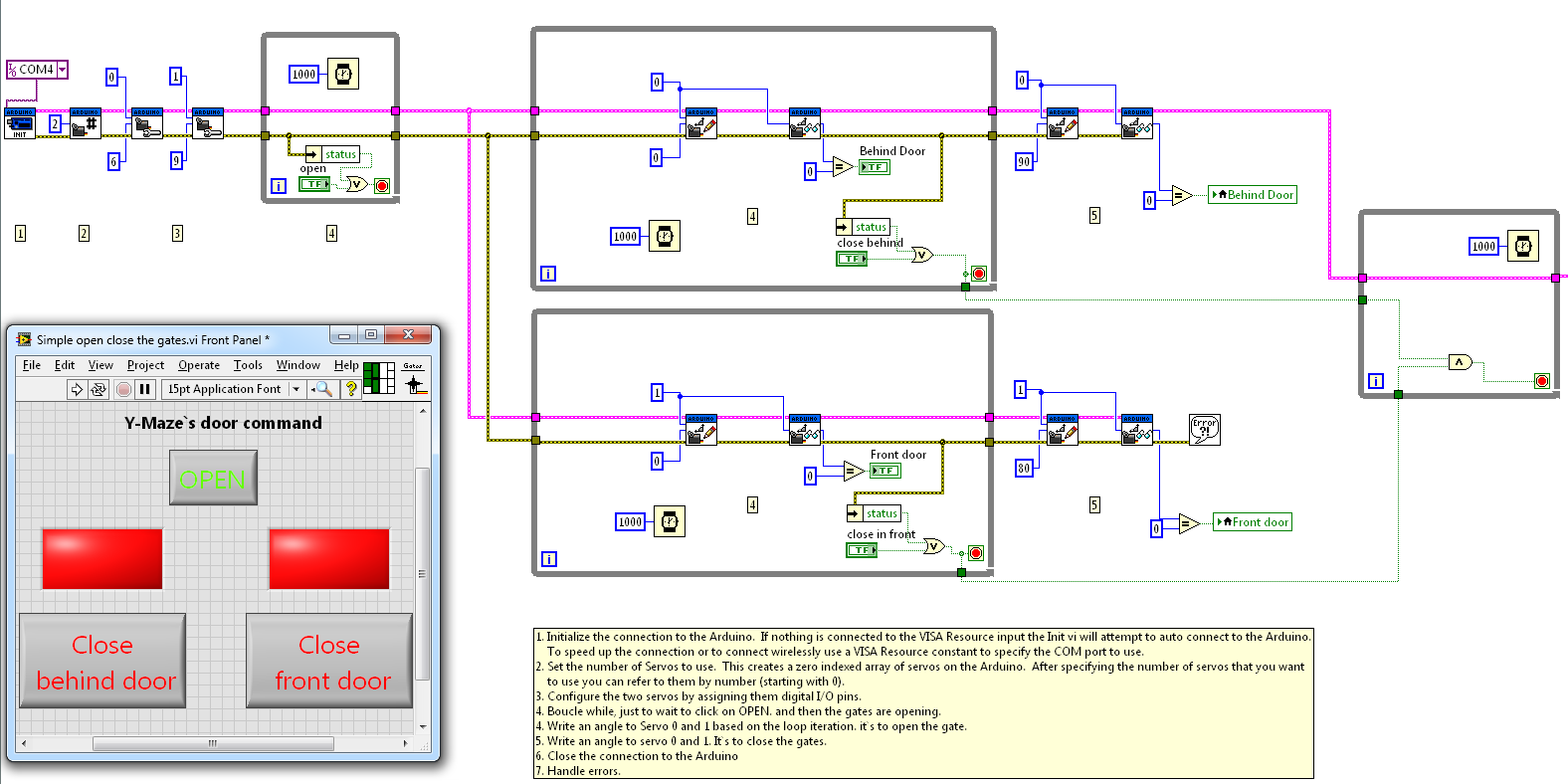Screen dimensions: 1568x784
Task: Click the open TF boolean terminal
Action: (314, 184)
